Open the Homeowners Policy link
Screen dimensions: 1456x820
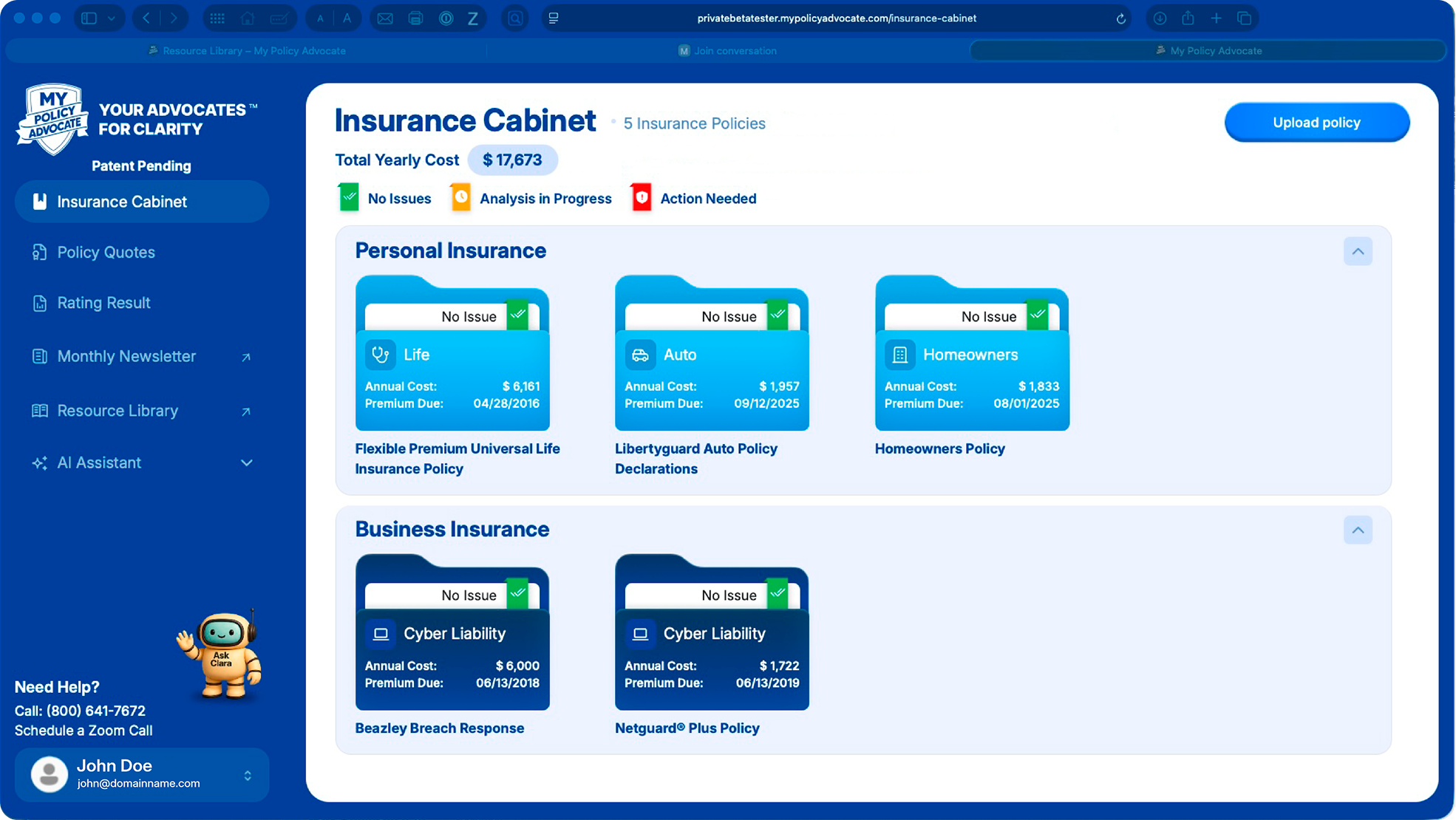(939, 448)
